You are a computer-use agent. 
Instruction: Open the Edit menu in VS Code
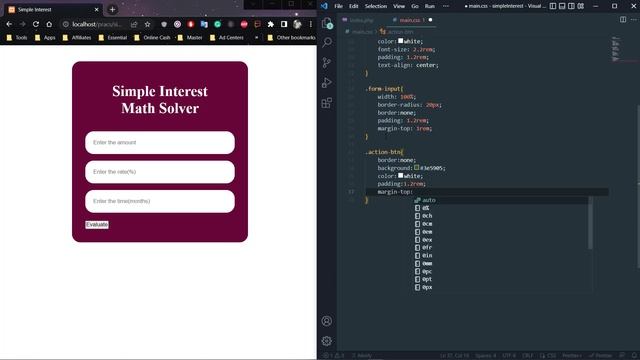click(x=353, y=6)
